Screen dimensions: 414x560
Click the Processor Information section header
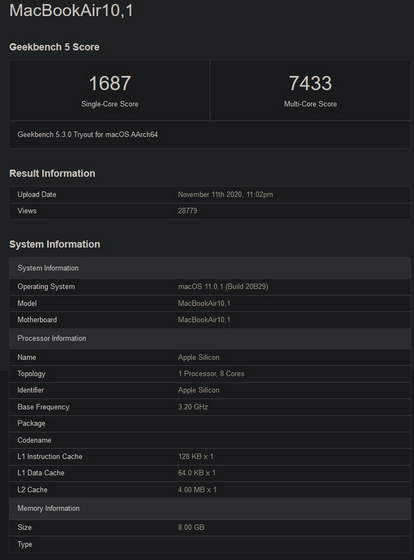coord(210,339)
